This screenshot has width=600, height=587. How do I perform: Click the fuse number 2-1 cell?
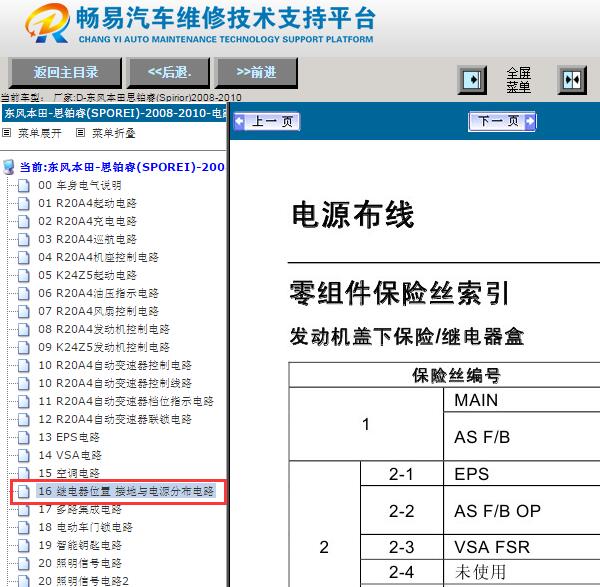[x=401, y=474]
